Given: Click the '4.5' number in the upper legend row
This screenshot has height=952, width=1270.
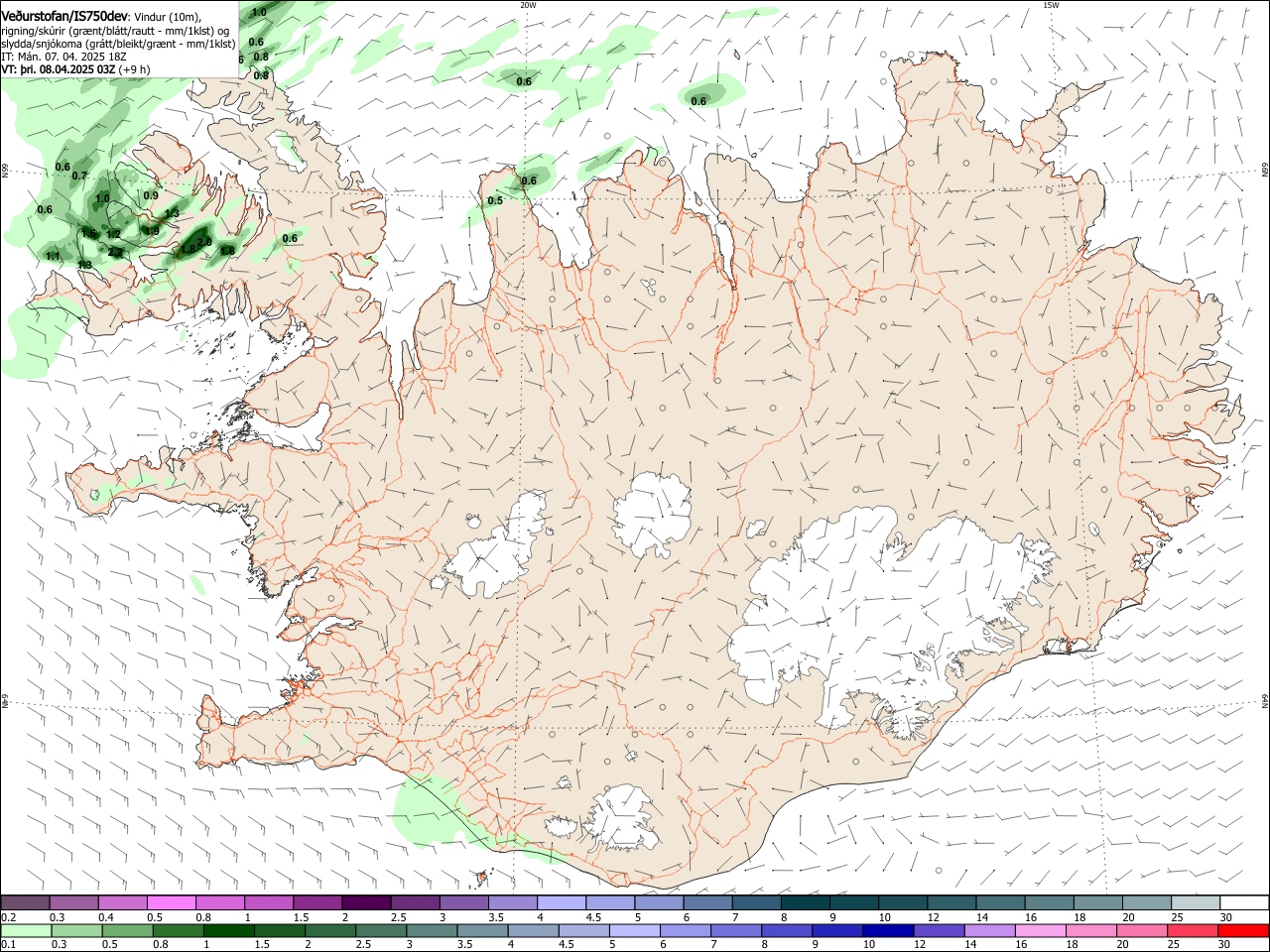Looking at the screenshot, I should click(x=593, y=917).
